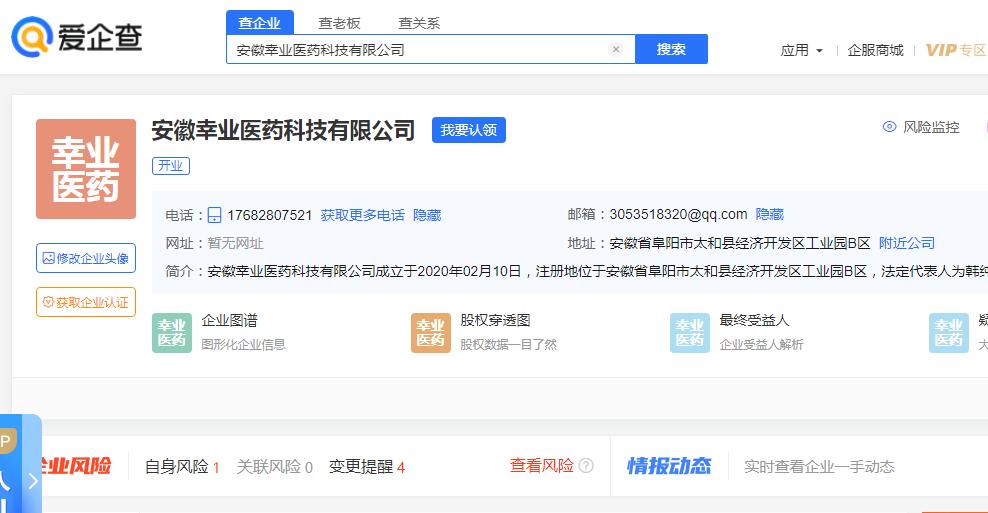Click the 获取企业认证 button
The image size is (988, 513).
[86, 302]
